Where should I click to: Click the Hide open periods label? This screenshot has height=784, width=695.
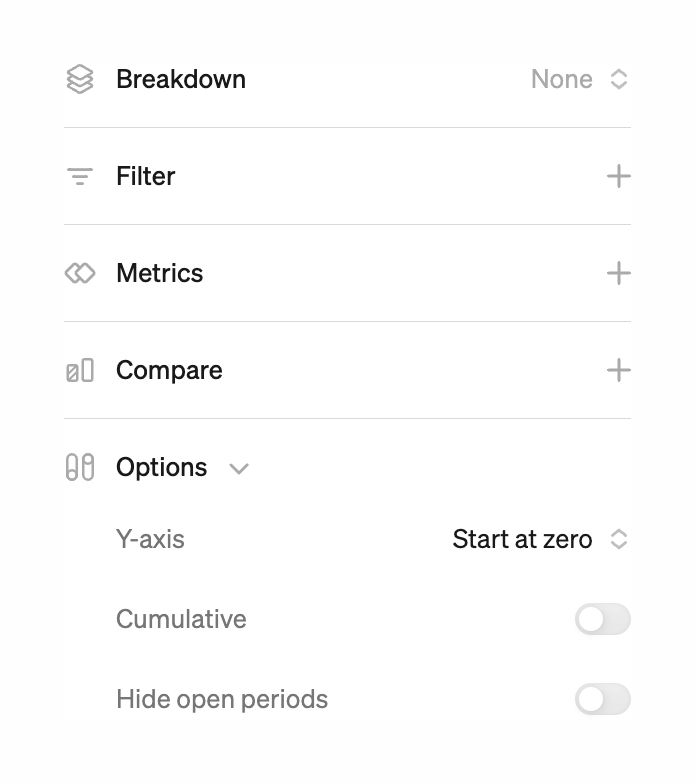tap(222, 699)
